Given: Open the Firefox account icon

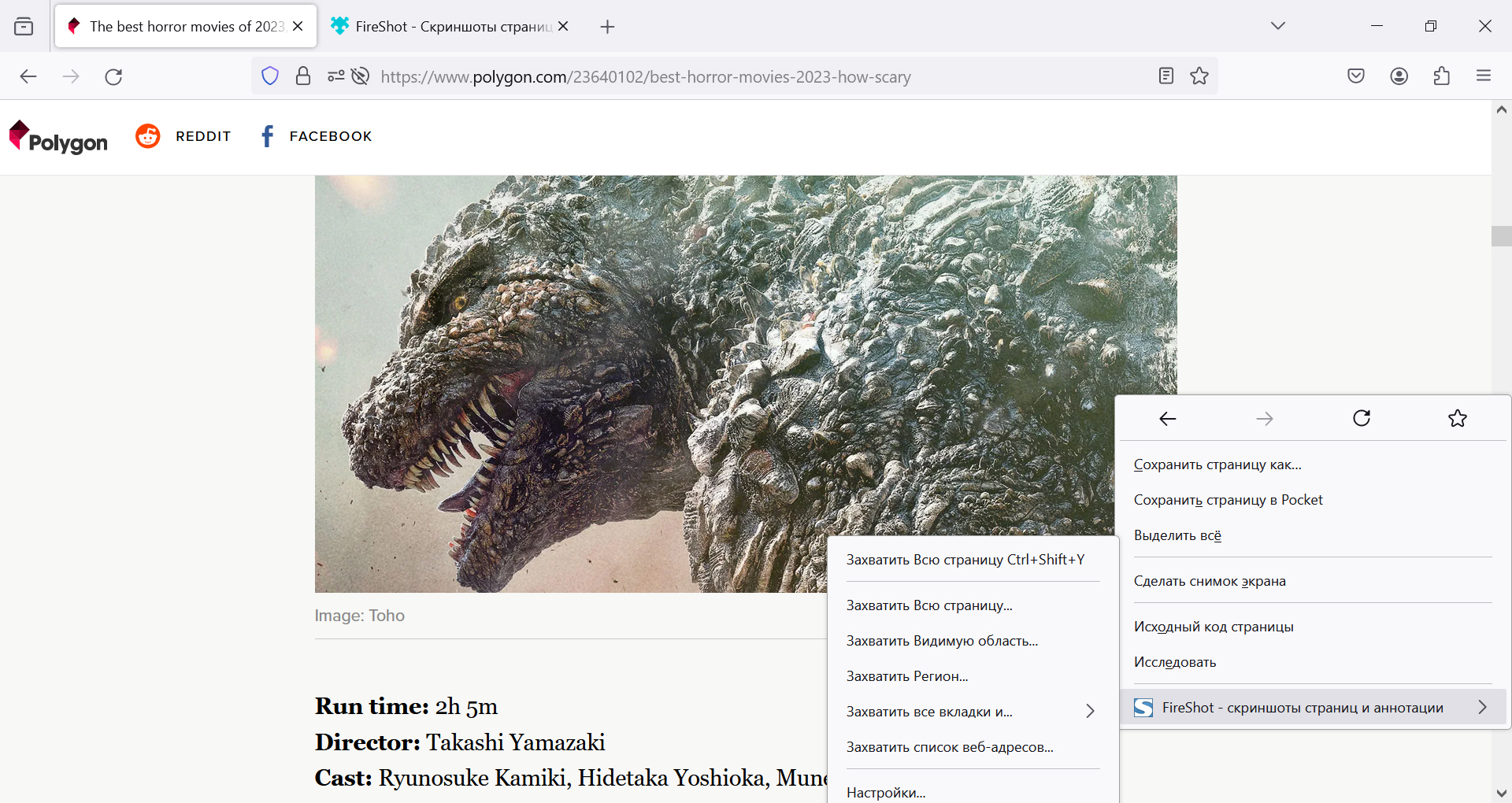Looking at the screenshot, I should (1399, 76).
